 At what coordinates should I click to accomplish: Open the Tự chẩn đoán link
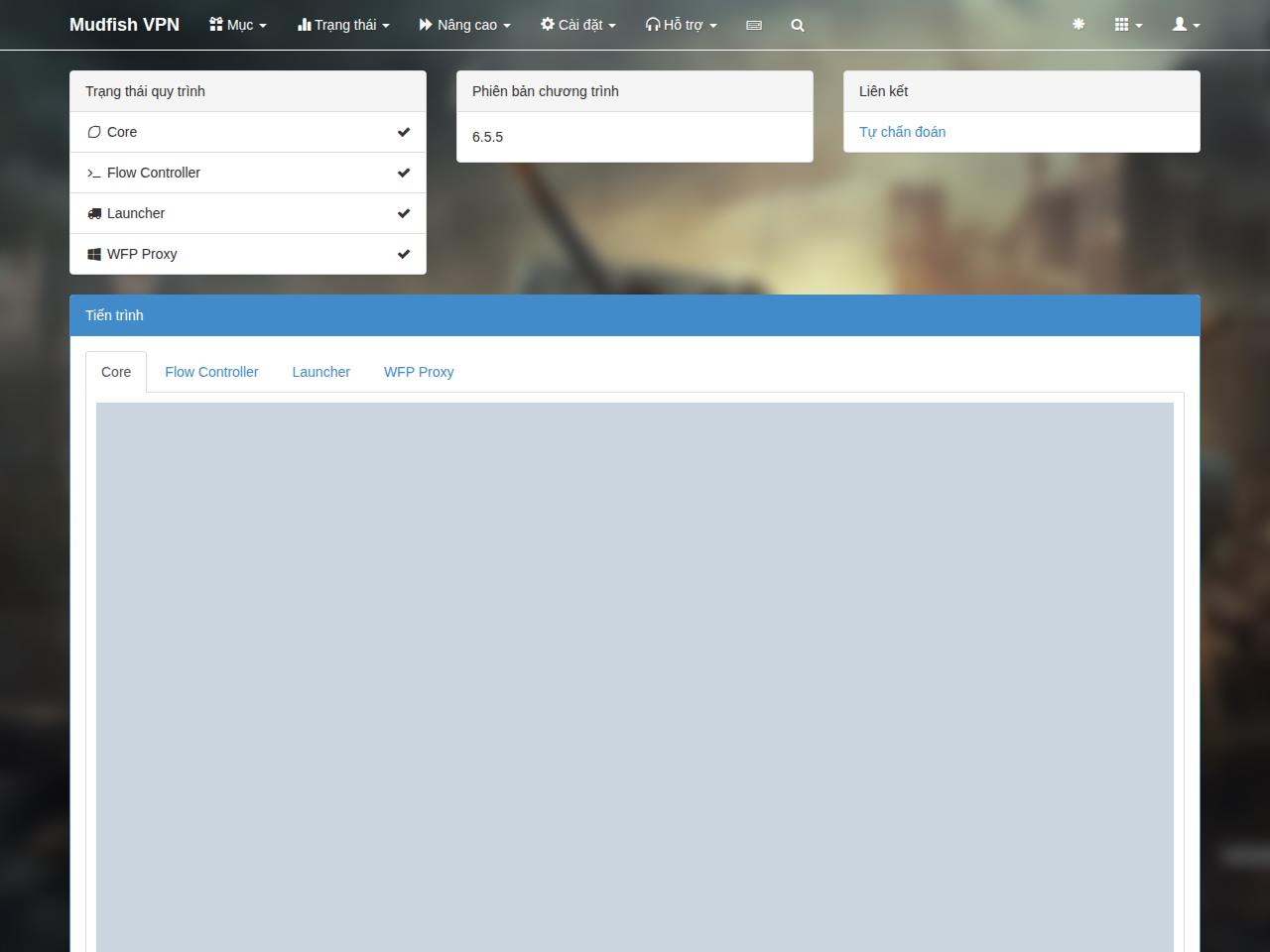(x=903, y=132)
